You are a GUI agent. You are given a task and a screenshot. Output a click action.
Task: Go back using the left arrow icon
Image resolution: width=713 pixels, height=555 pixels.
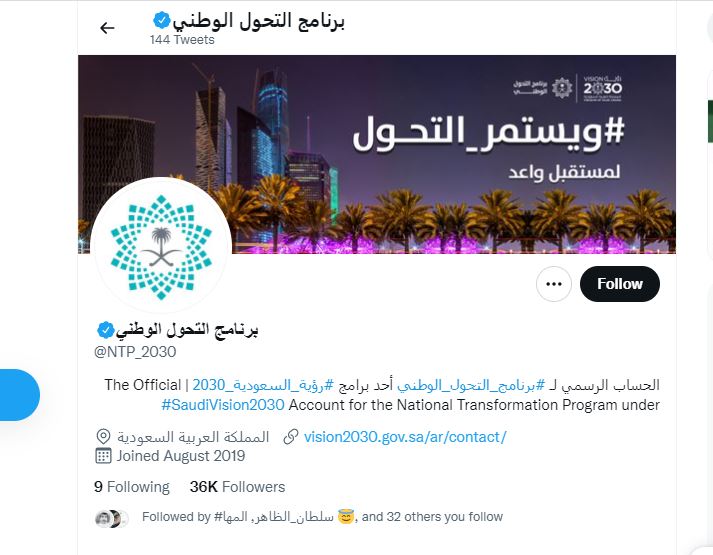pos(107,28)
